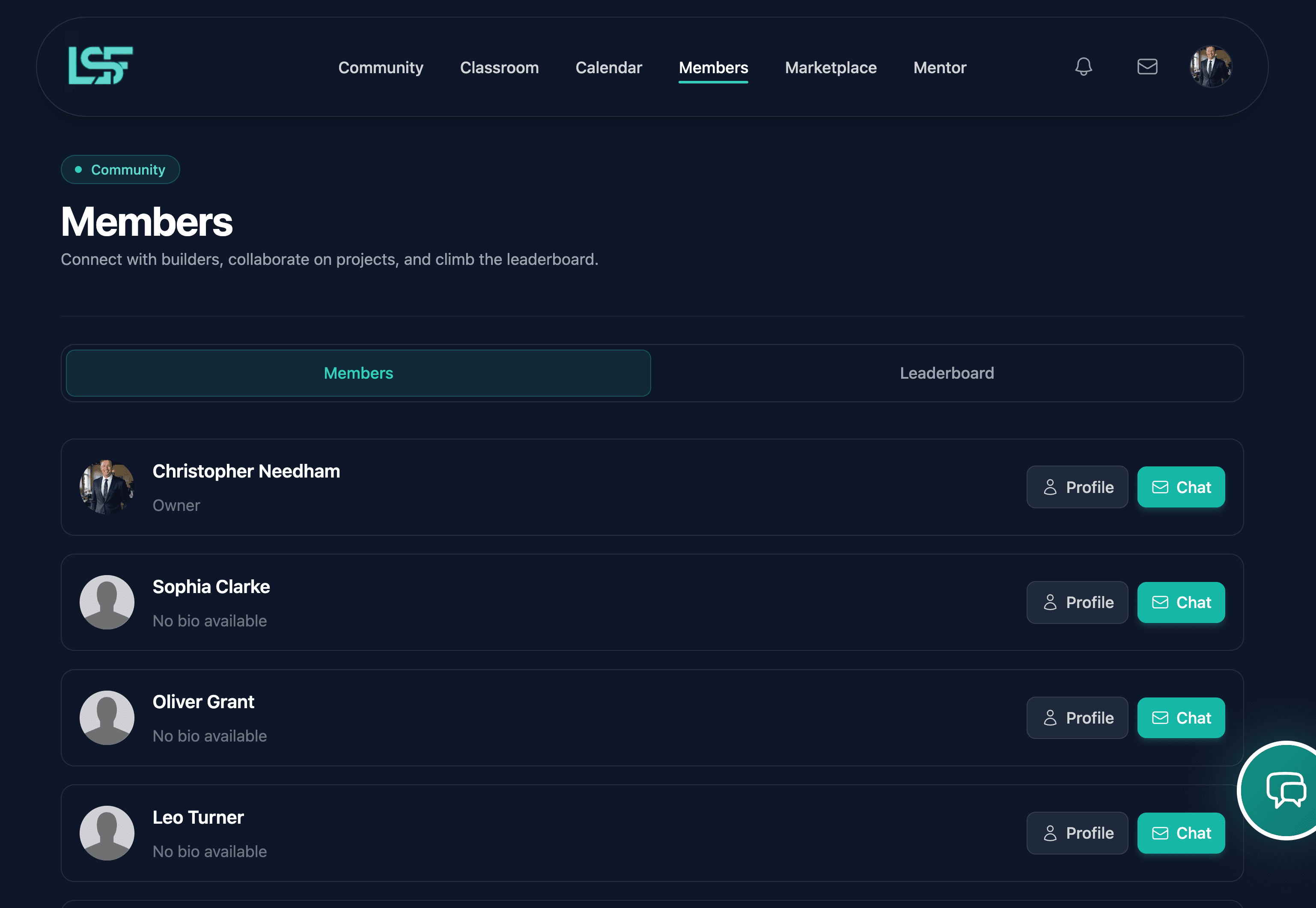Viewport: 1316px width, 908px height.
Task: Open the Classroom nav item
Action: pyautogui.click(x=499, y=68)
